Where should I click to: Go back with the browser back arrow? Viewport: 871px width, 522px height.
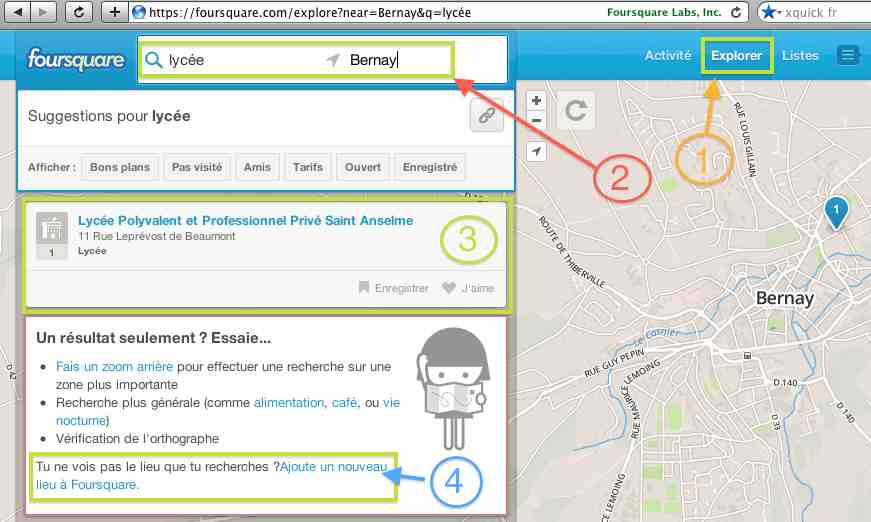click(18, 12)
